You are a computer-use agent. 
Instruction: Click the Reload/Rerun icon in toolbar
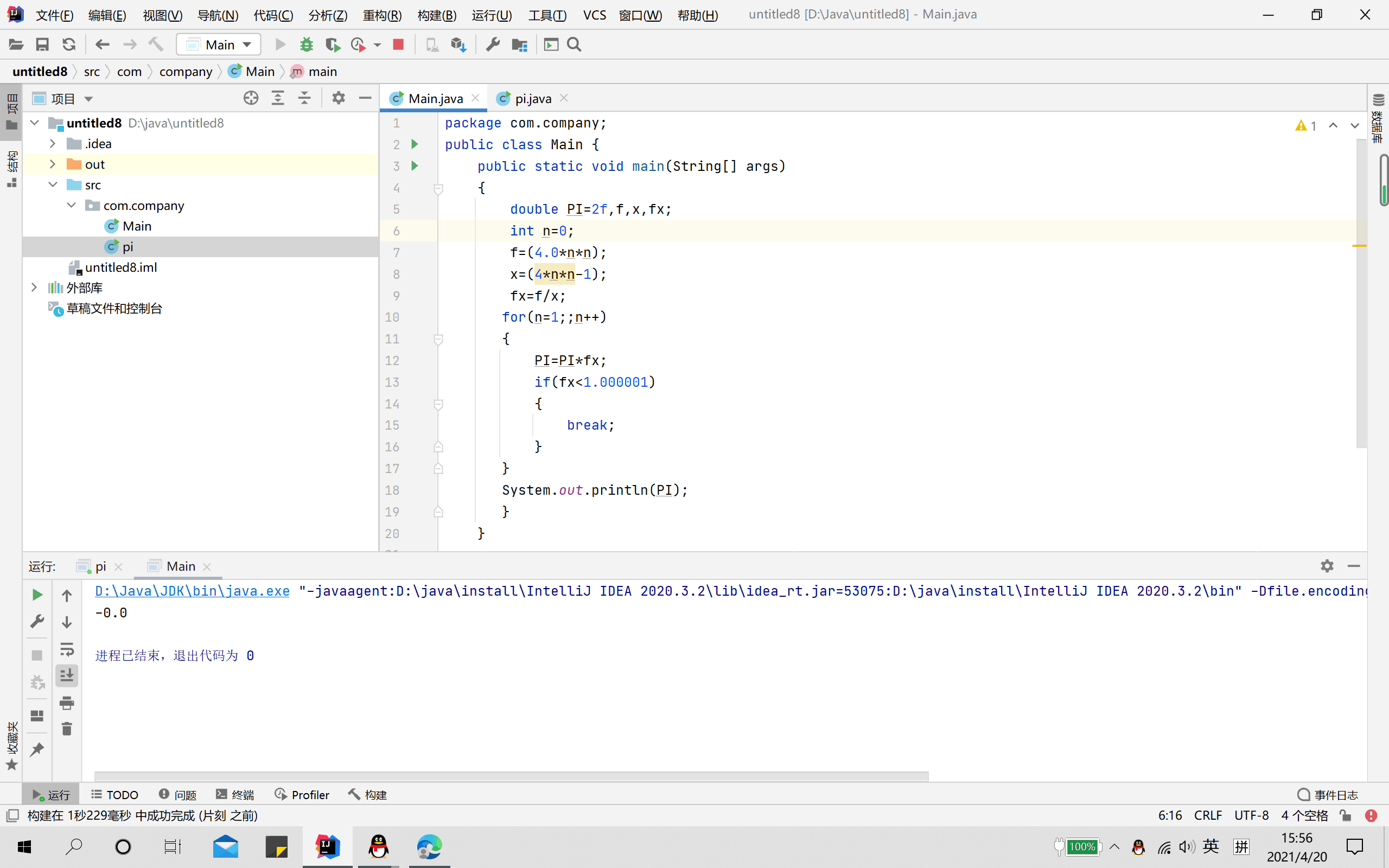68,44
